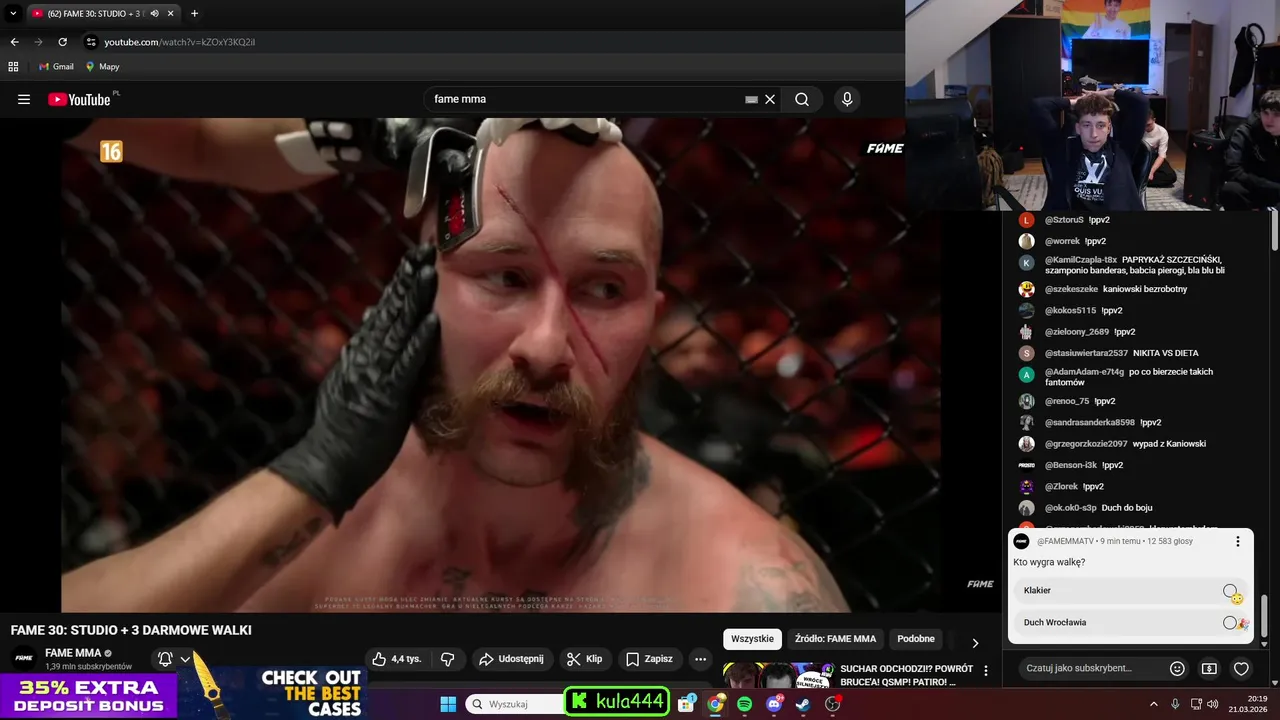Viewport: 1280px width, 720px height.
Task: Open the FAME MMA channel name link
Action: 73,653
